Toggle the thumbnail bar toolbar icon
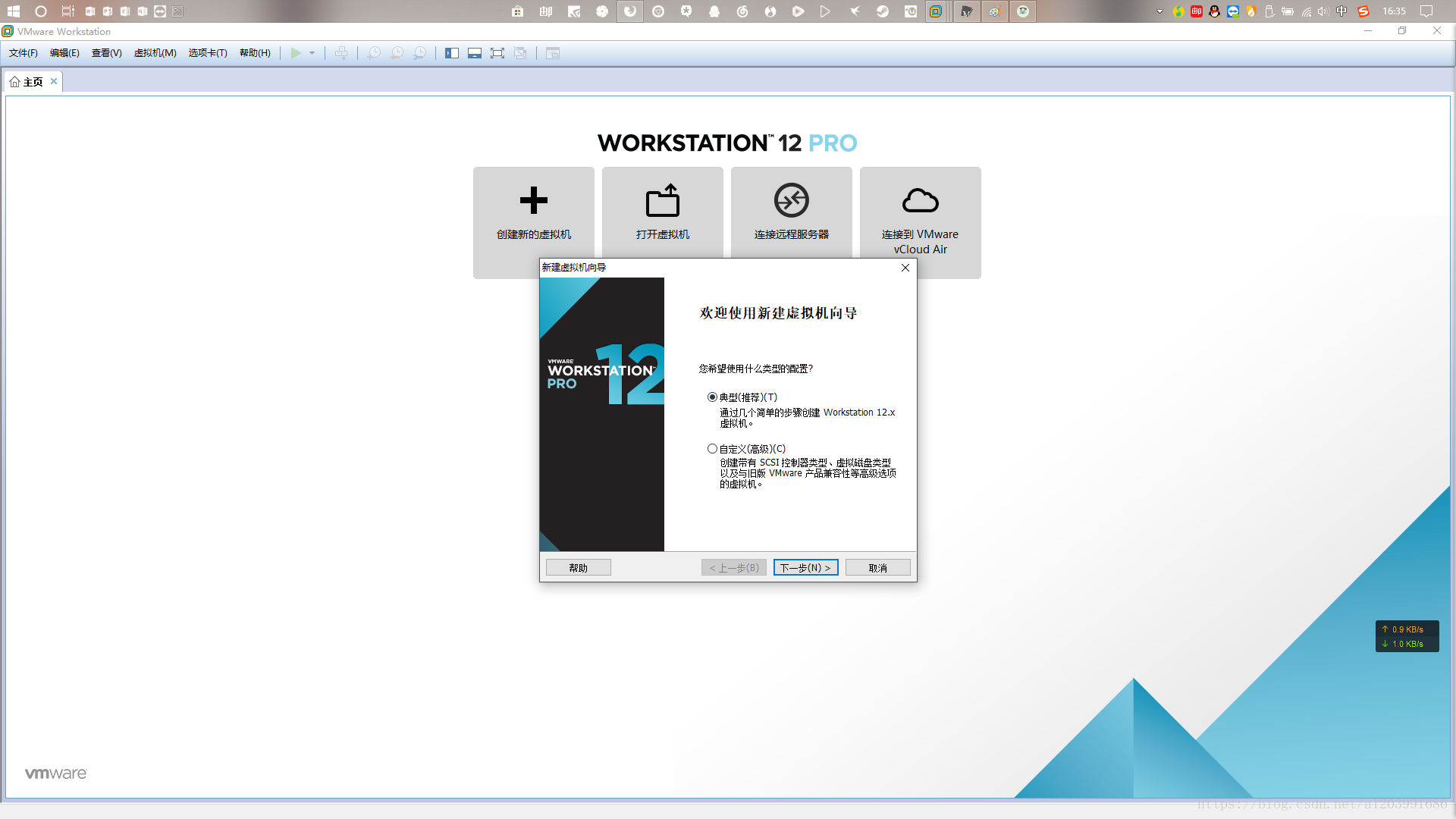The width and height of the screenshot is (1456, 819). (x=475, y=53)
